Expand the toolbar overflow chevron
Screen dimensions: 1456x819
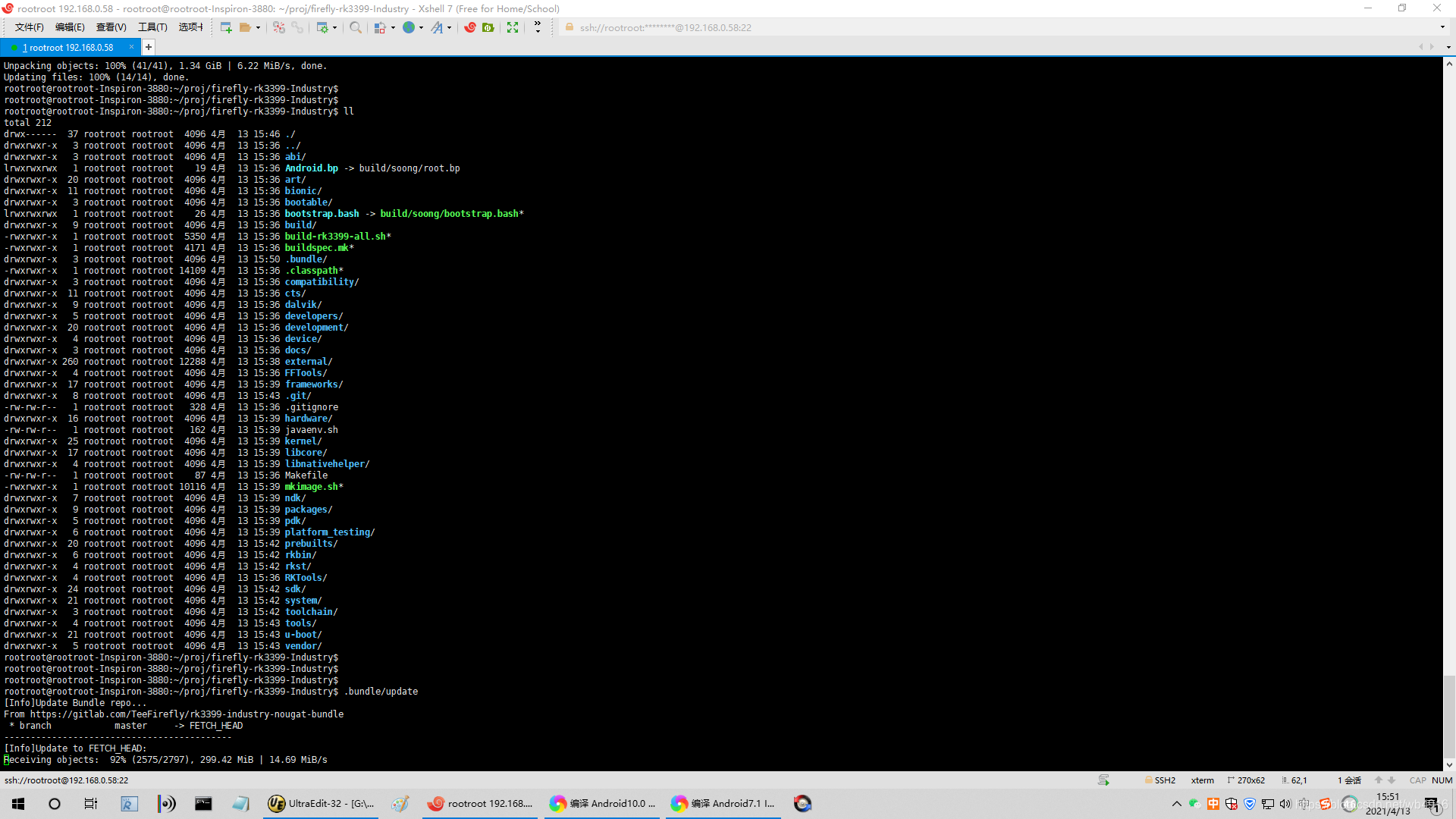tap(538, 27)
